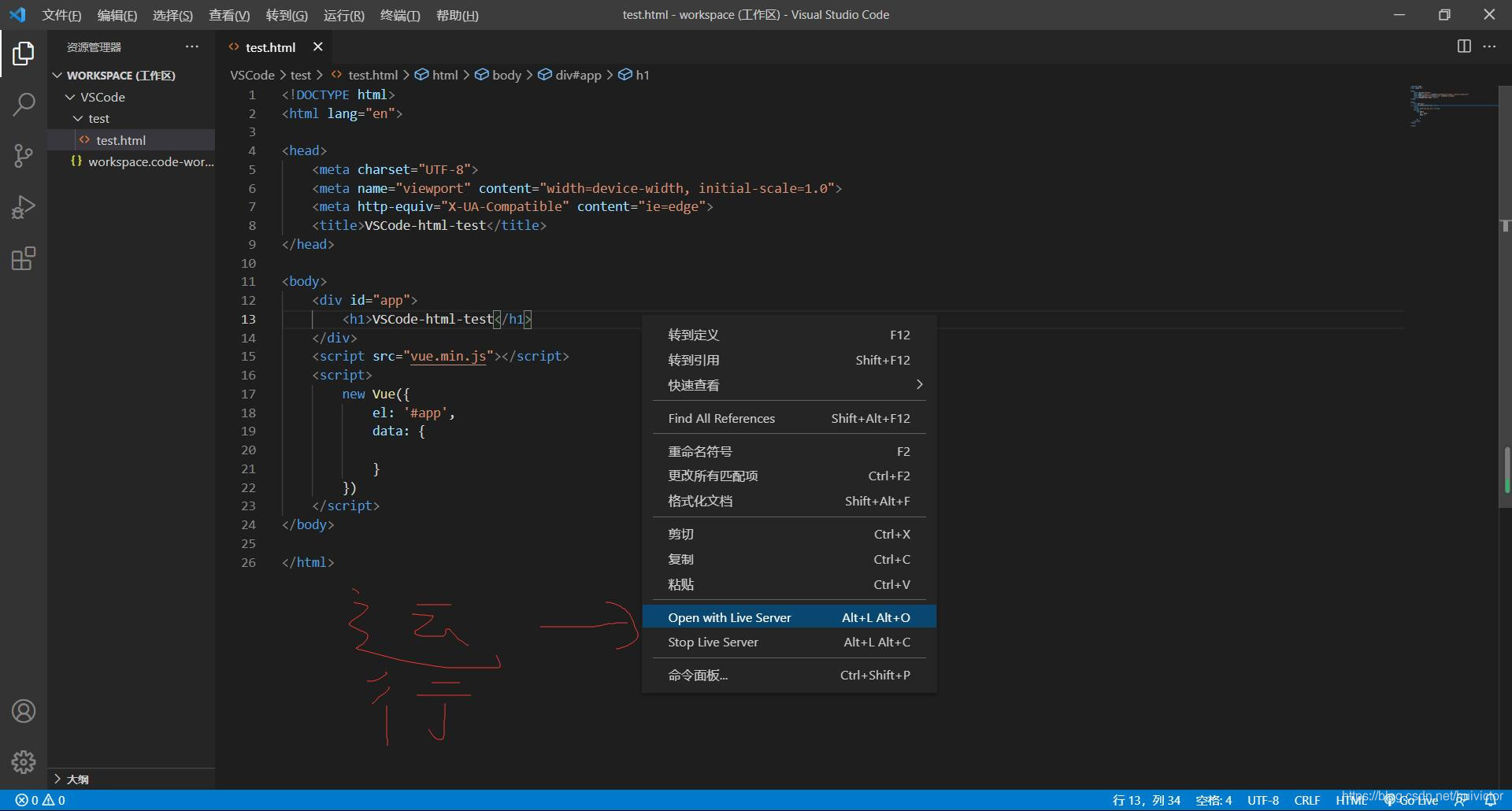The width and height of the screenshot is (1512, 811).
Task: Select test.html in file tree
Action: pyautogui.click(x=131, y=140)
